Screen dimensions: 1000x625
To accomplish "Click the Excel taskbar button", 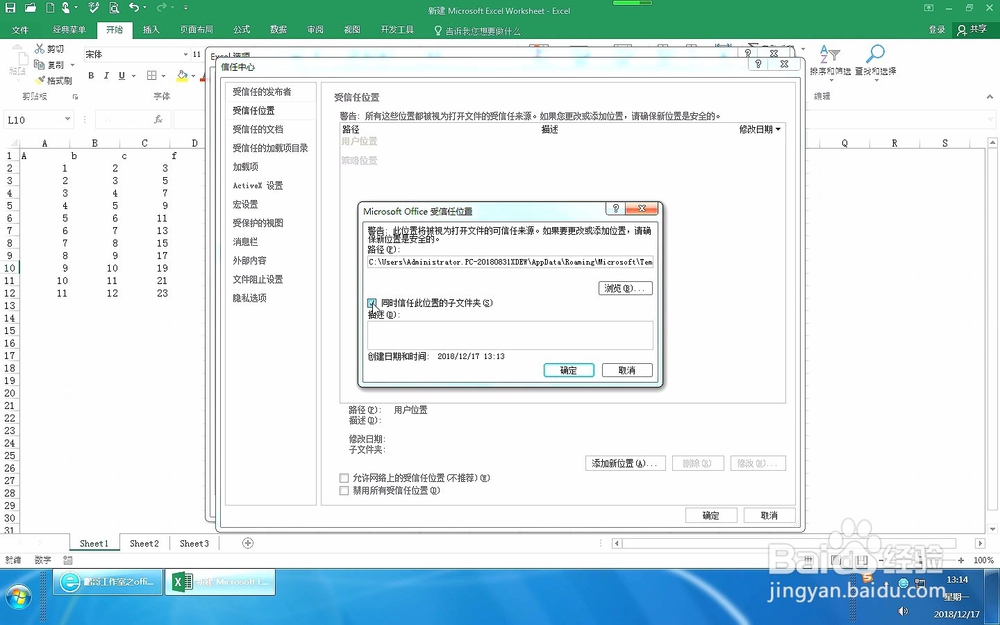I will tap(220, 582).
